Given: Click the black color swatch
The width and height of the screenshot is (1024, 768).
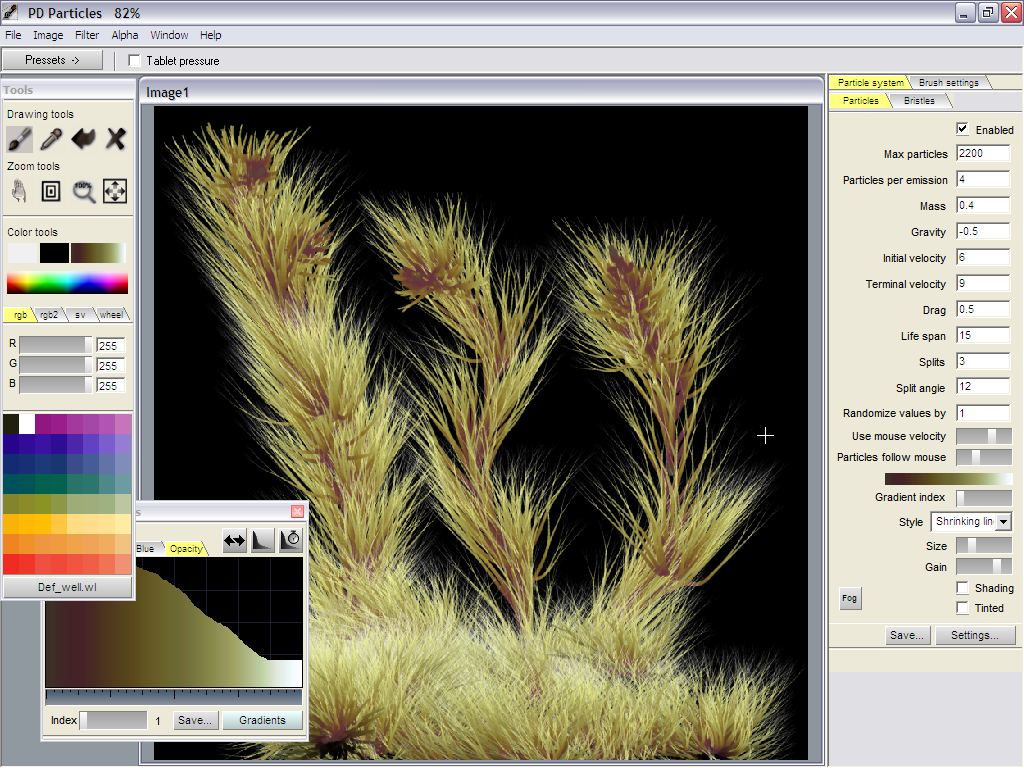Looking at the screenshot, I should (54, 253).
